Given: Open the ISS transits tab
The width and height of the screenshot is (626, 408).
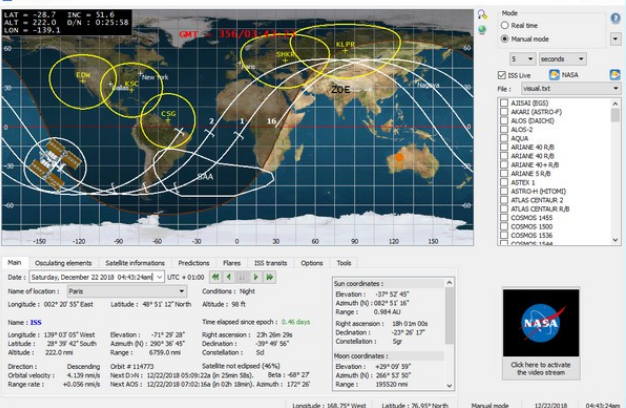Looking at the screenshot, I should [270, 263].
